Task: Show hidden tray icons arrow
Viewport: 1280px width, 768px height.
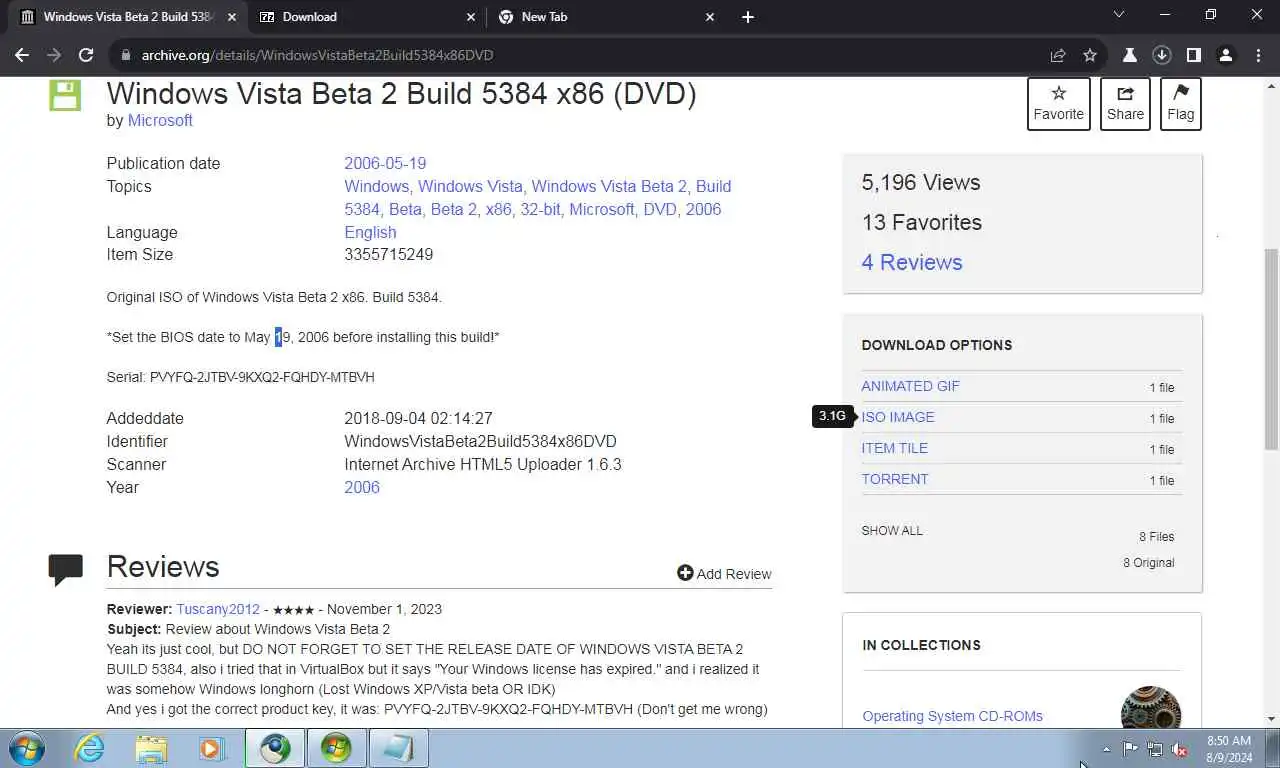Action: coord(1106,749)
